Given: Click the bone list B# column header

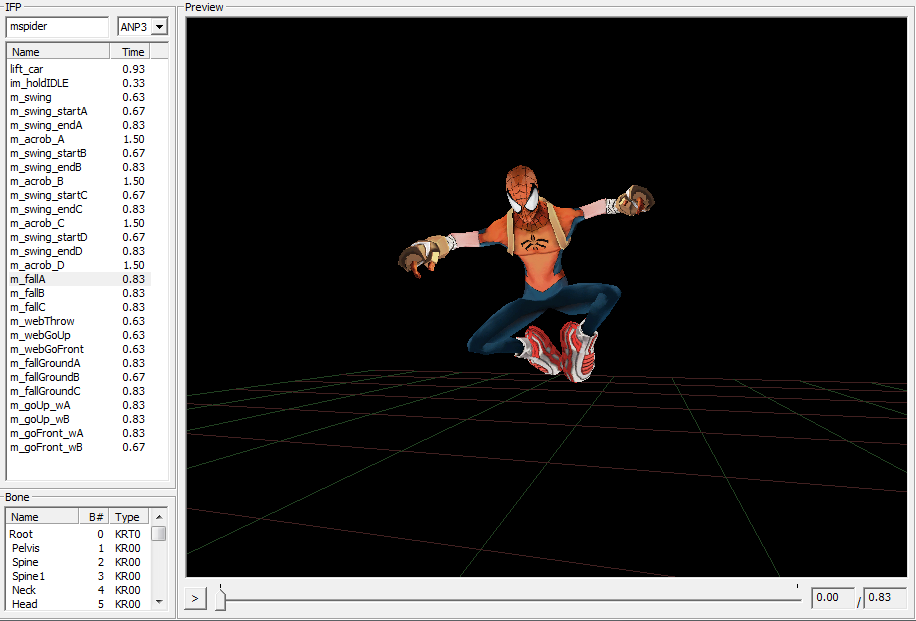Looking at the screenshot, I should tap(94, 516).
